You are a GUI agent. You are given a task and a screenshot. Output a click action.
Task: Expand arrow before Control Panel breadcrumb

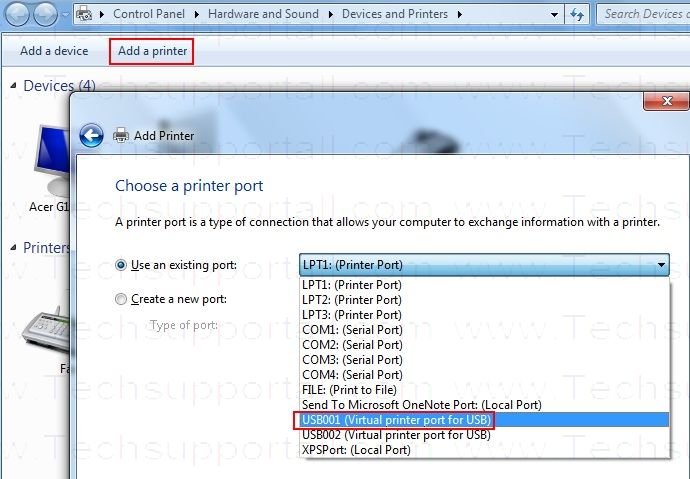pyautogui.click(x=102, y=15)
